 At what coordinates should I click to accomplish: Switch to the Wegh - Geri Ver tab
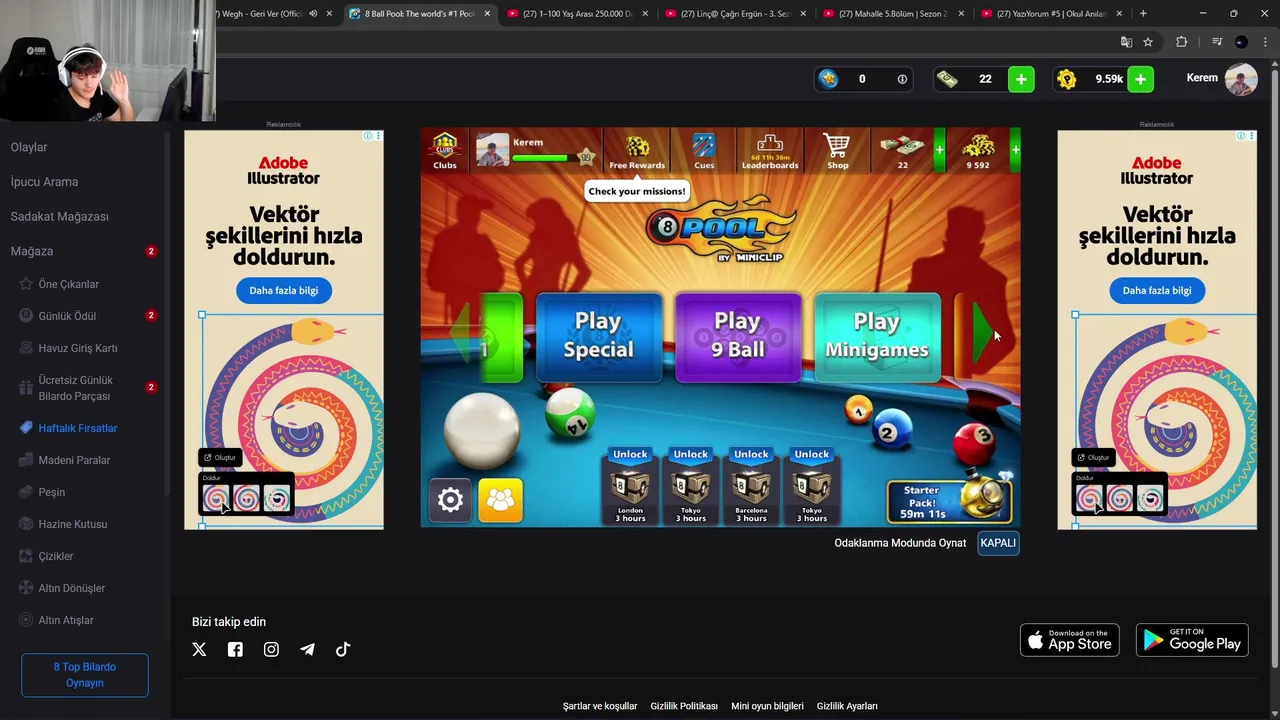pos(260,14)
